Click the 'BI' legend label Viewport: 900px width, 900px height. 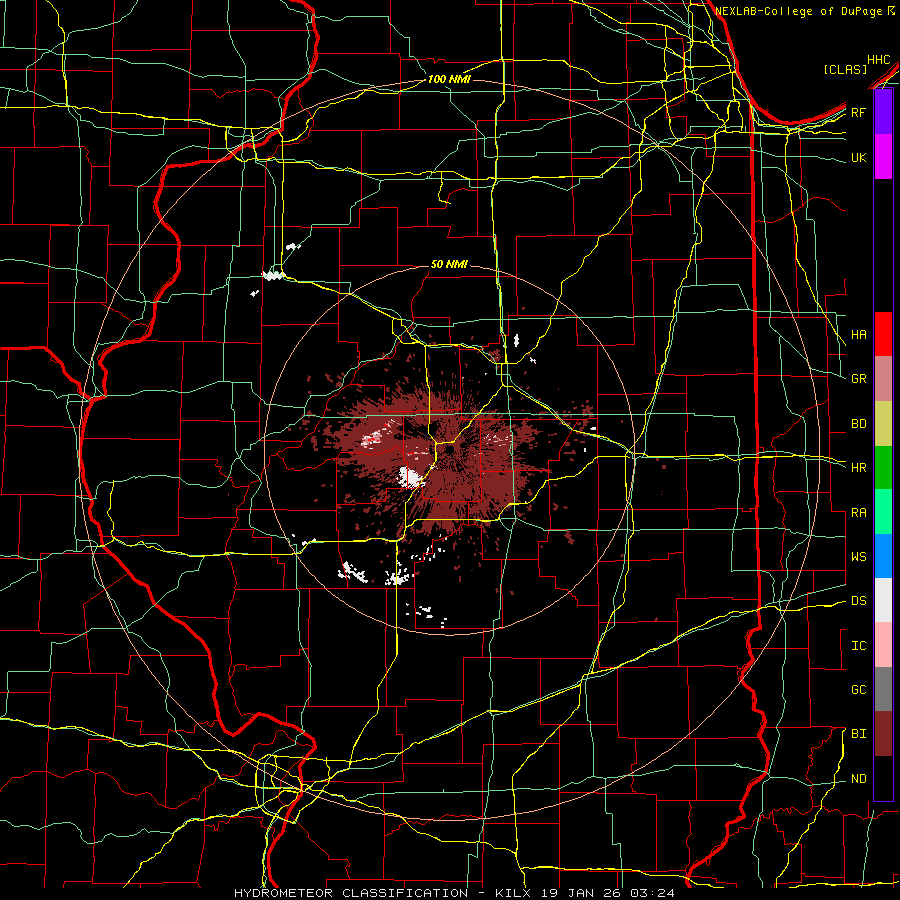pyautogui.click(x=858, y=734)
